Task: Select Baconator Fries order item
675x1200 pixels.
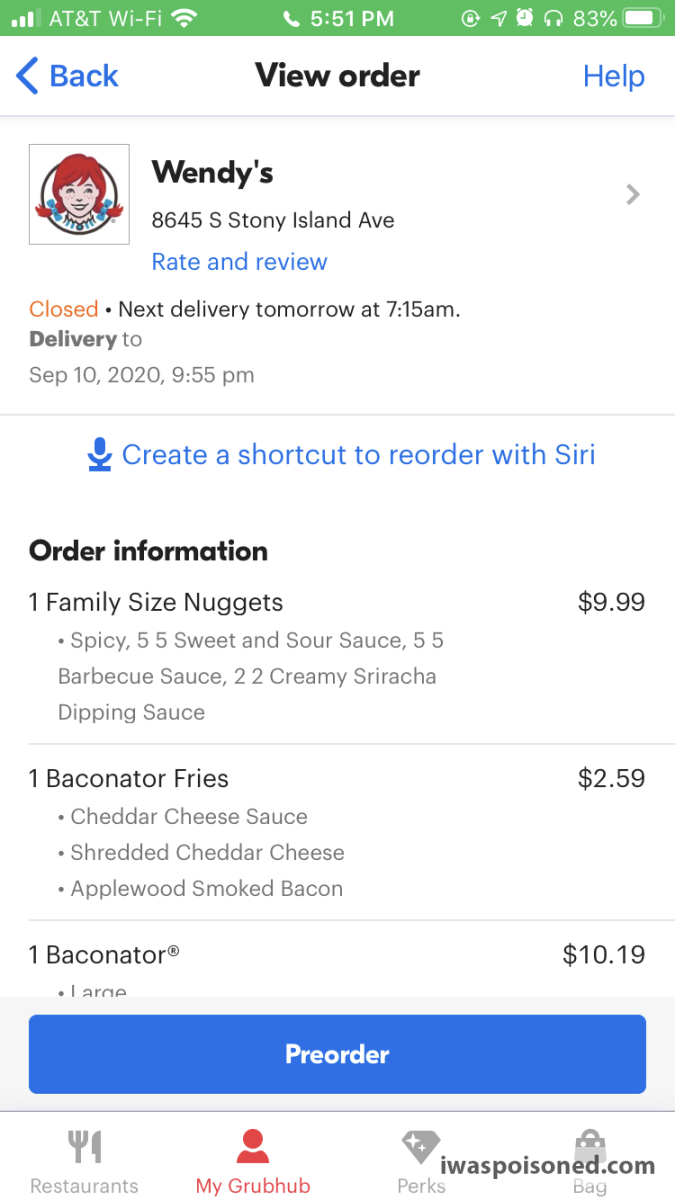Action: point(137,778)
